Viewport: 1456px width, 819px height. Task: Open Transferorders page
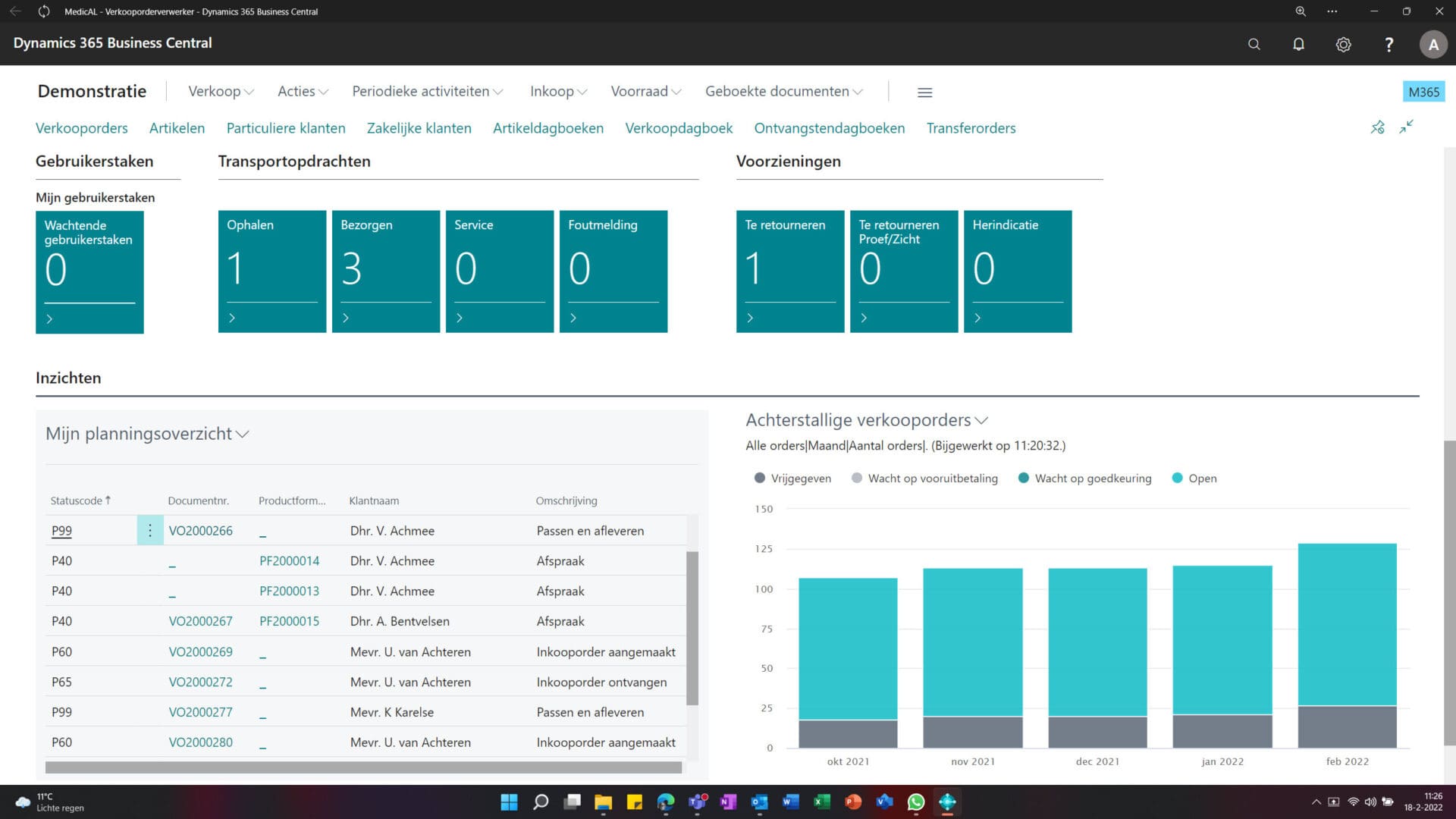(x=971, y=127)
